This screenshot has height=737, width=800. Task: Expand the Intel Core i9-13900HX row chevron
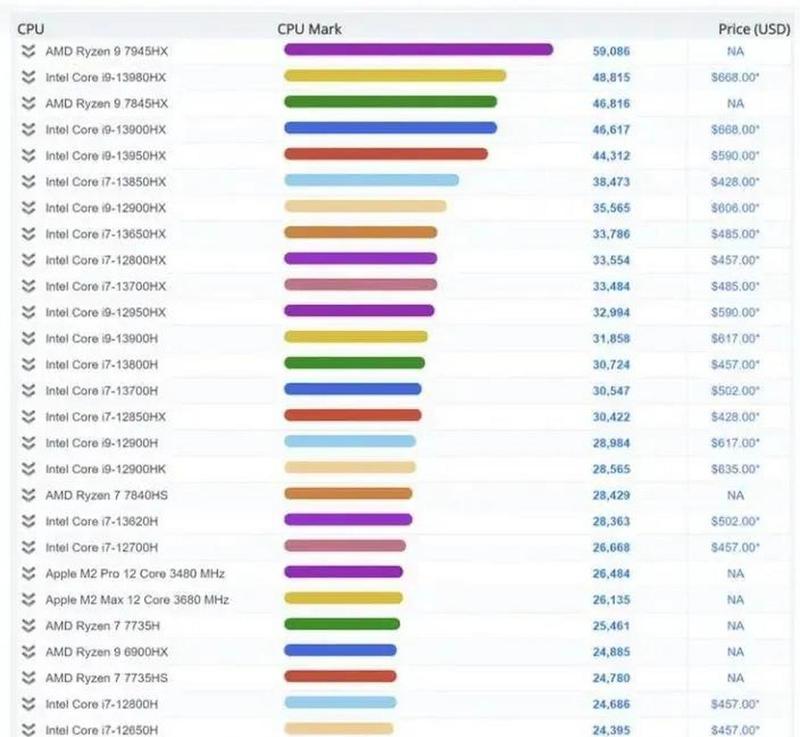click(29, 130)
